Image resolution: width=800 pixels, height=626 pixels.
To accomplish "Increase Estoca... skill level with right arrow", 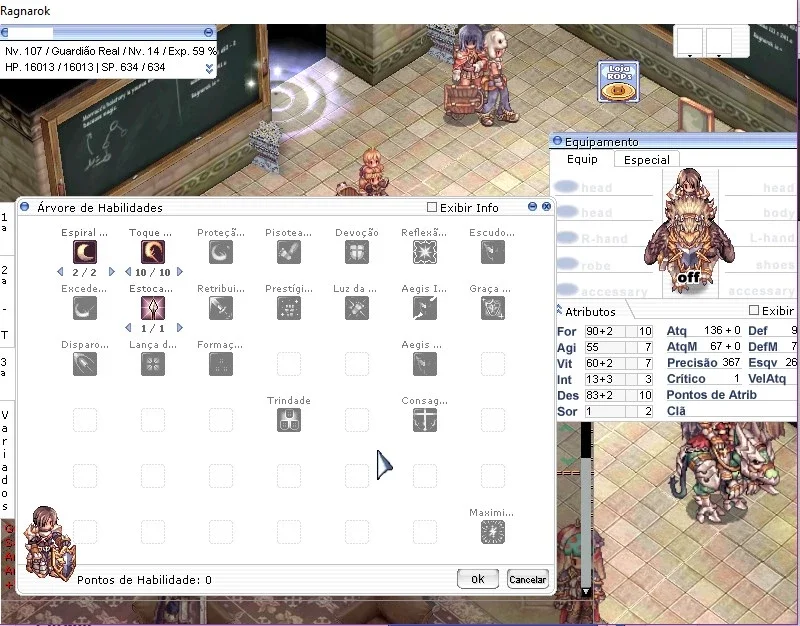I will (180, 328).
